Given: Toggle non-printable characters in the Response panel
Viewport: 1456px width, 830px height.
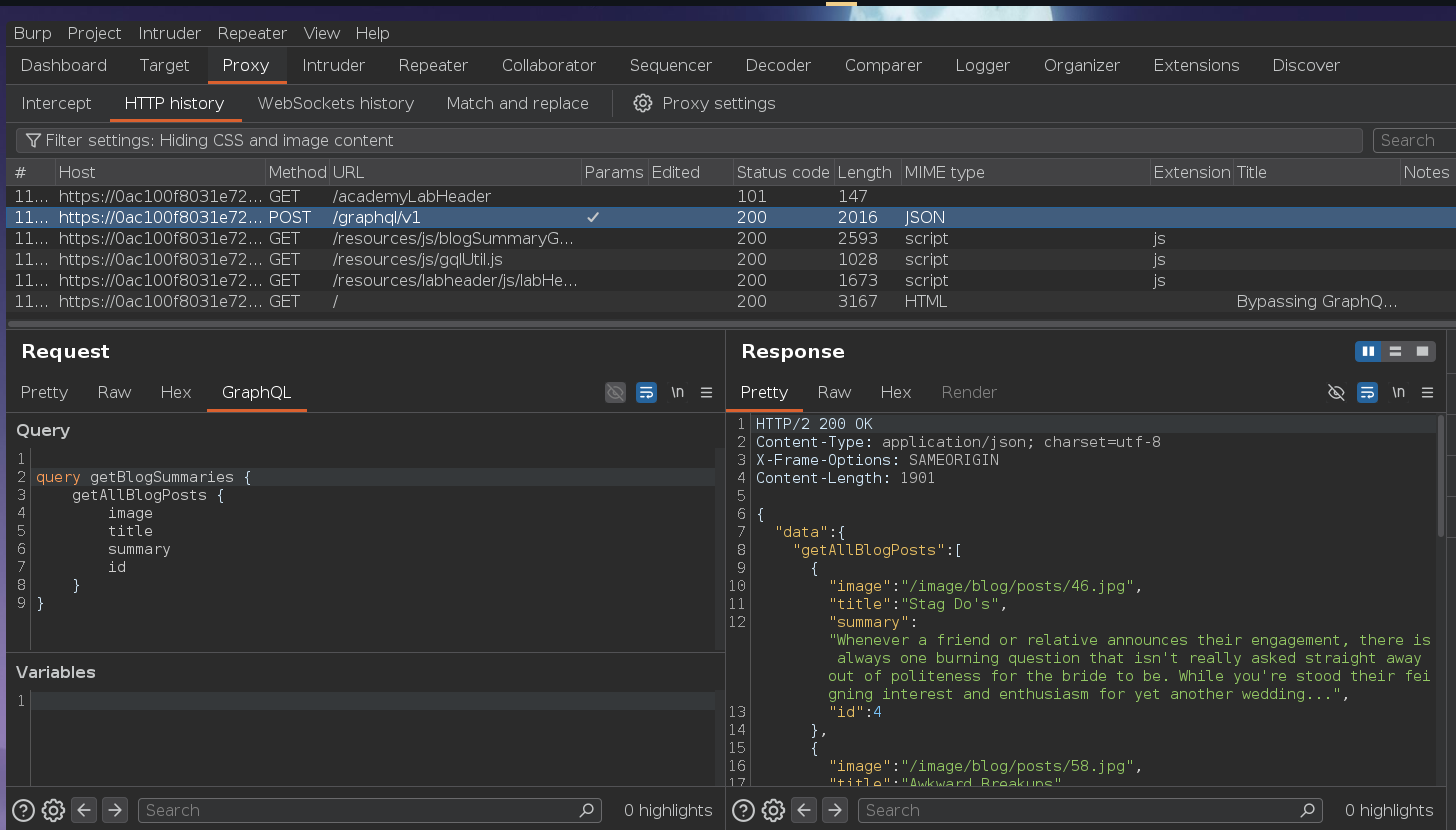Looking at the screenshot, I should [1336, 392].
